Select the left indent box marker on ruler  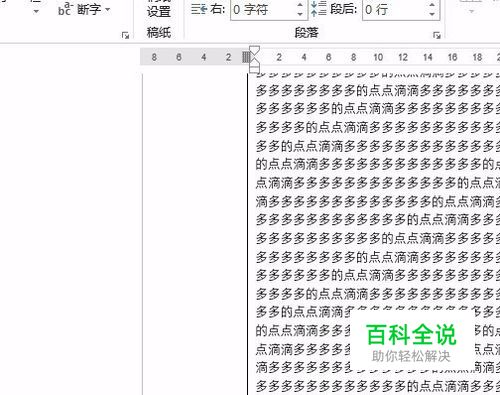coord(254,69)
